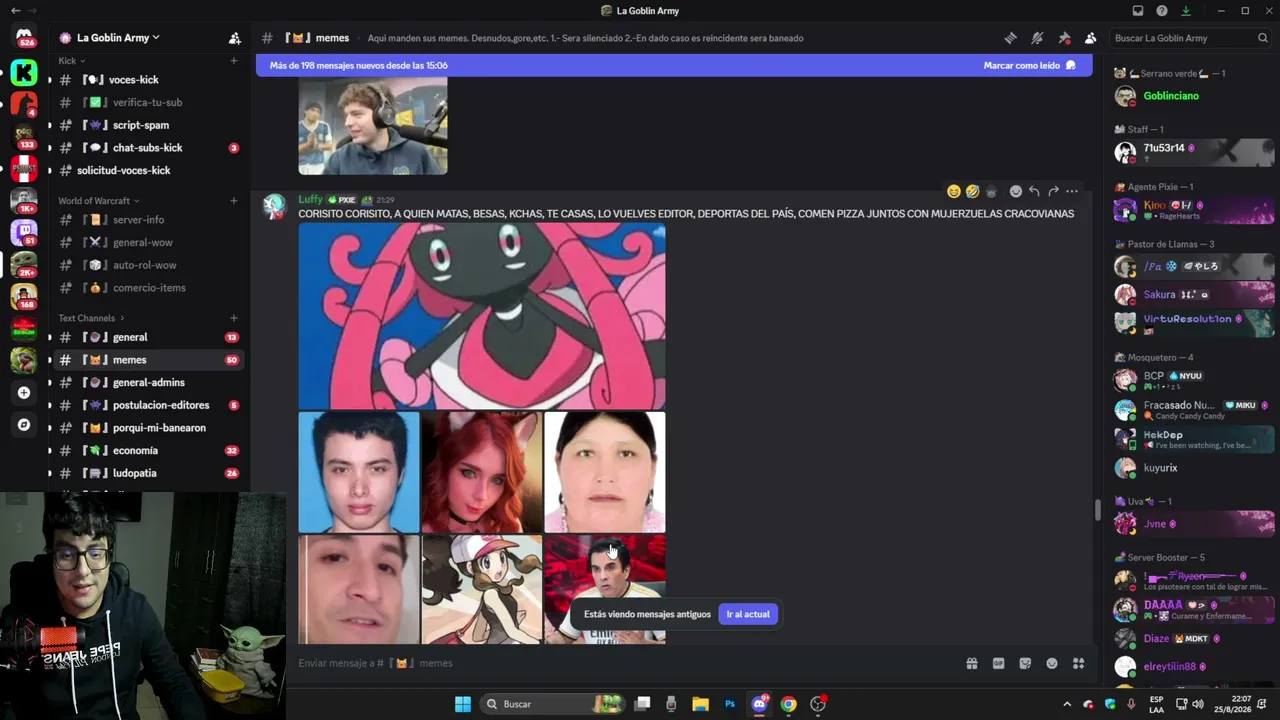Open the apps icon in message bar

coord(1079,663)
